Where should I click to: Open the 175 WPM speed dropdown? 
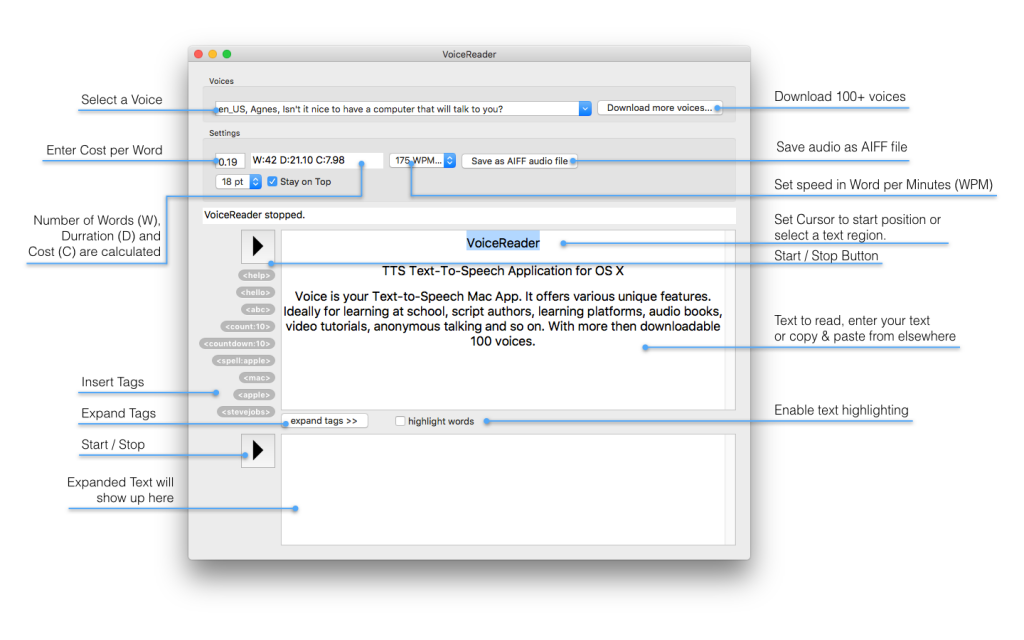[423, 160]
